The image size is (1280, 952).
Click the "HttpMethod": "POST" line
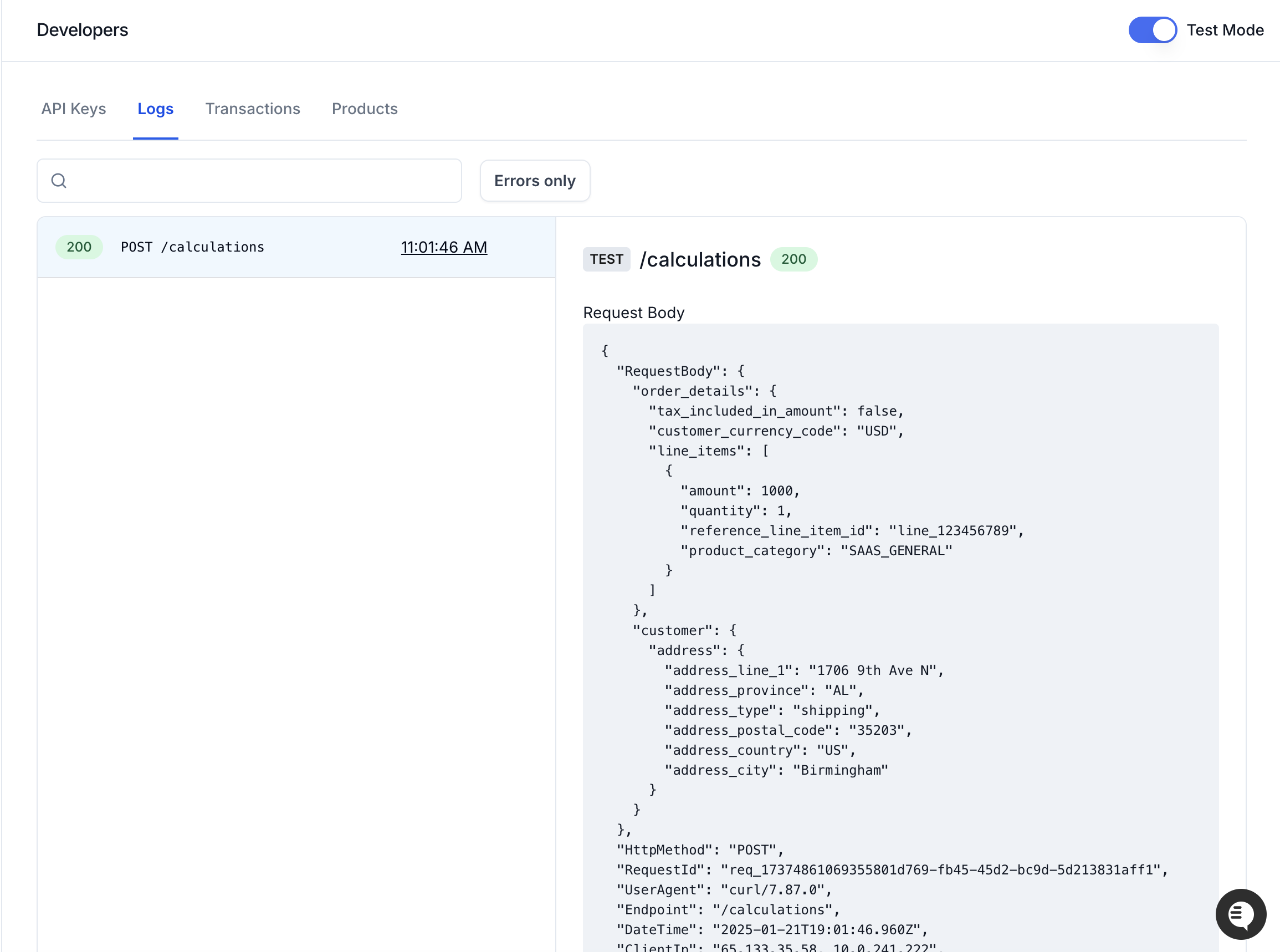700,850
